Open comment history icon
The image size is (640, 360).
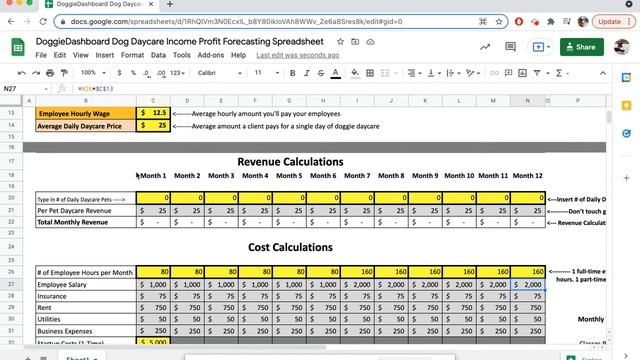[510, 47]
